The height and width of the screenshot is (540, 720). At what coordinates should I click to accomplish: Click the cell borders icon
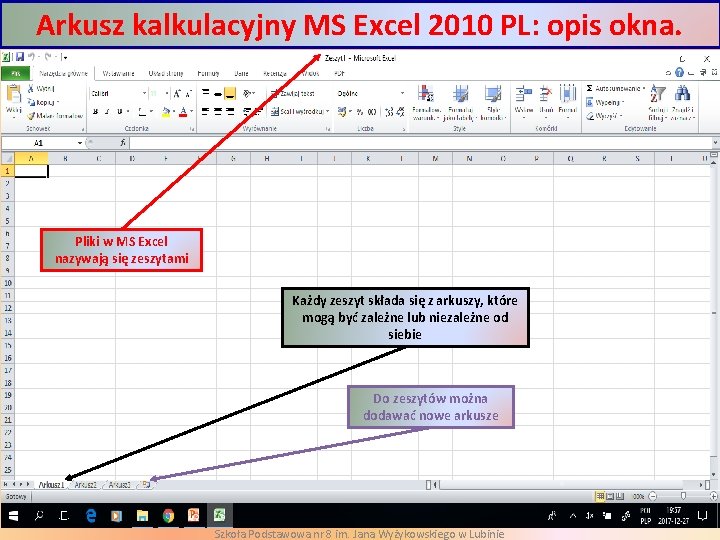[x=142, y=111]
